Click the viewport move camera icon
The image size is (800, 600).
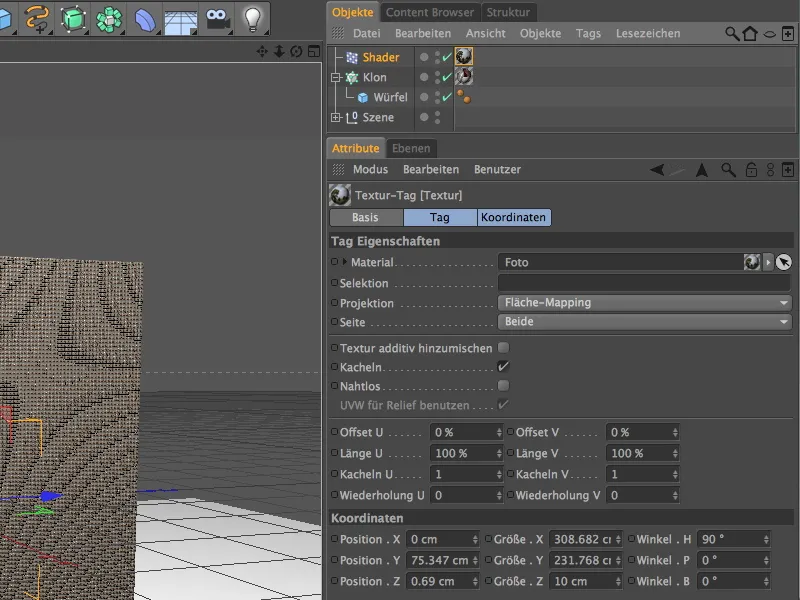tap(262, 52)
